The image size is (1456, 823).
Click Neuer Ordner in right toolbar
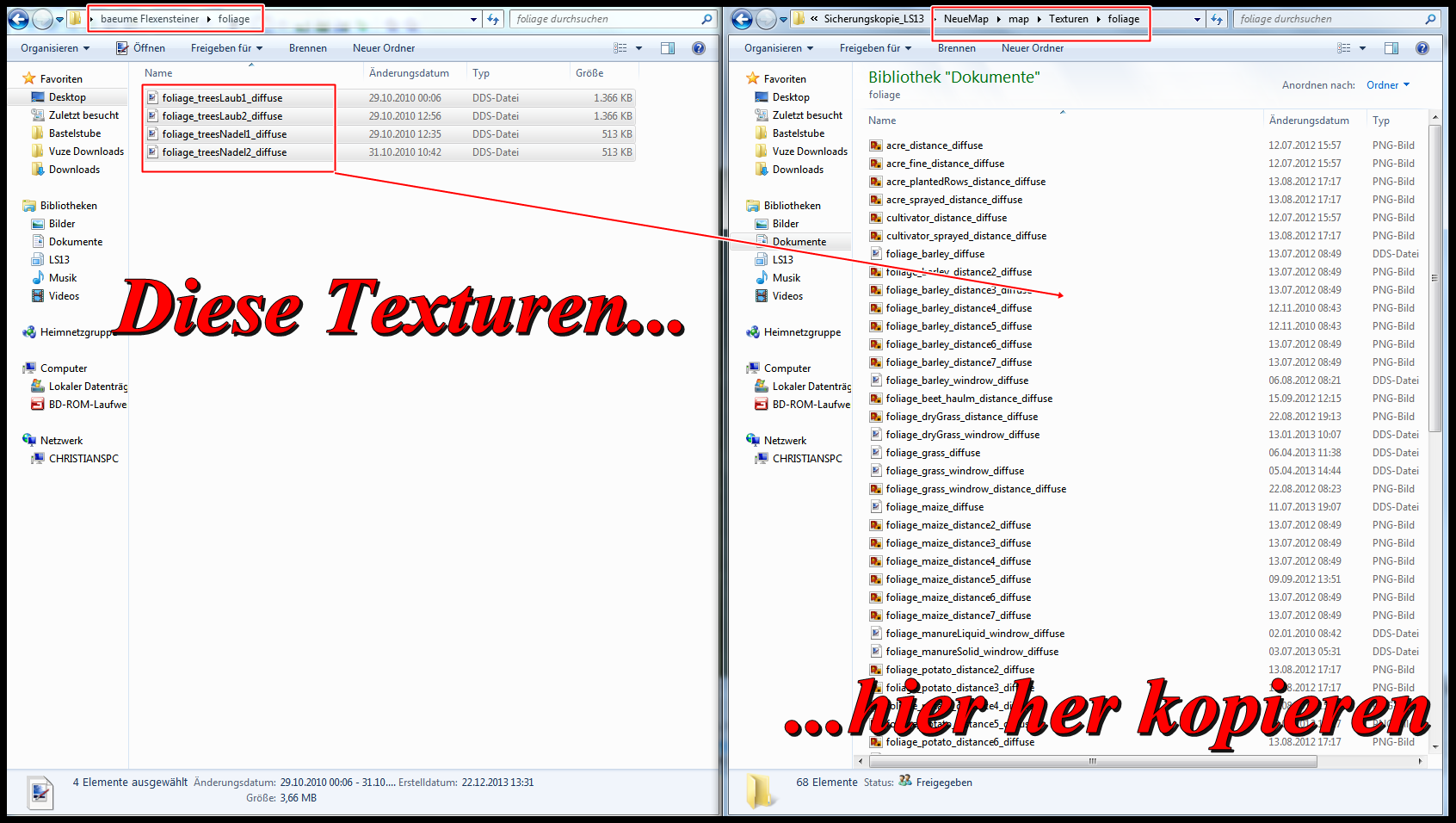click(1032, 48)
